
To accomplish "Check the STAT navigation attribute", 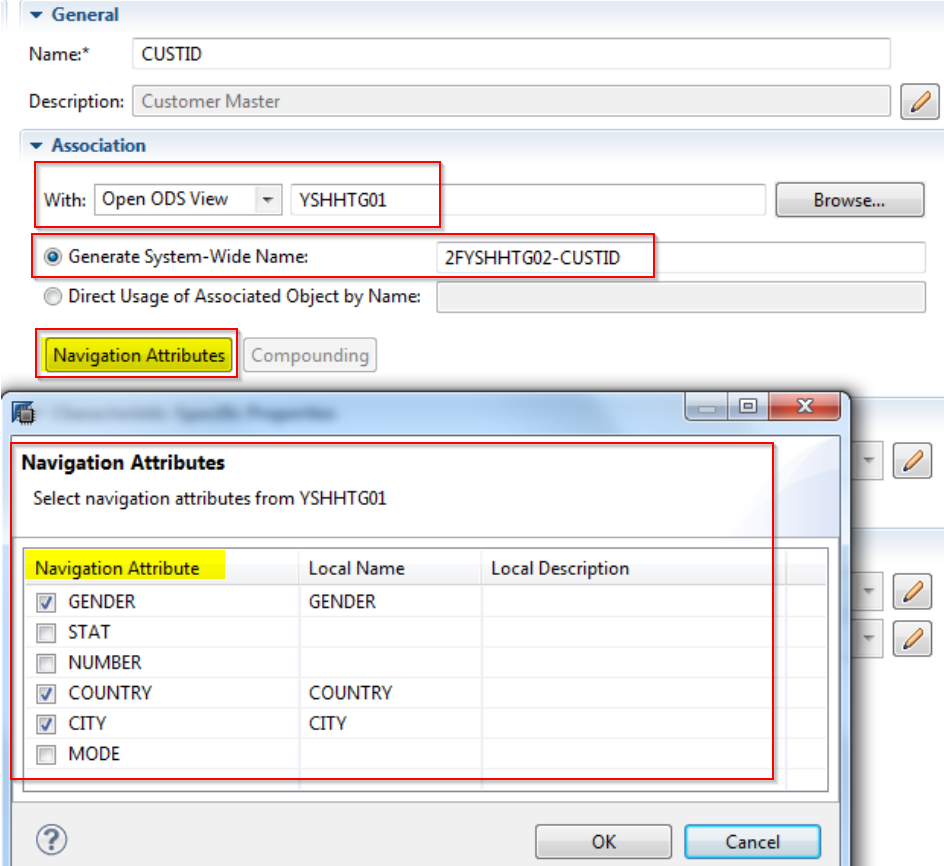I will (x=46, y=633).
